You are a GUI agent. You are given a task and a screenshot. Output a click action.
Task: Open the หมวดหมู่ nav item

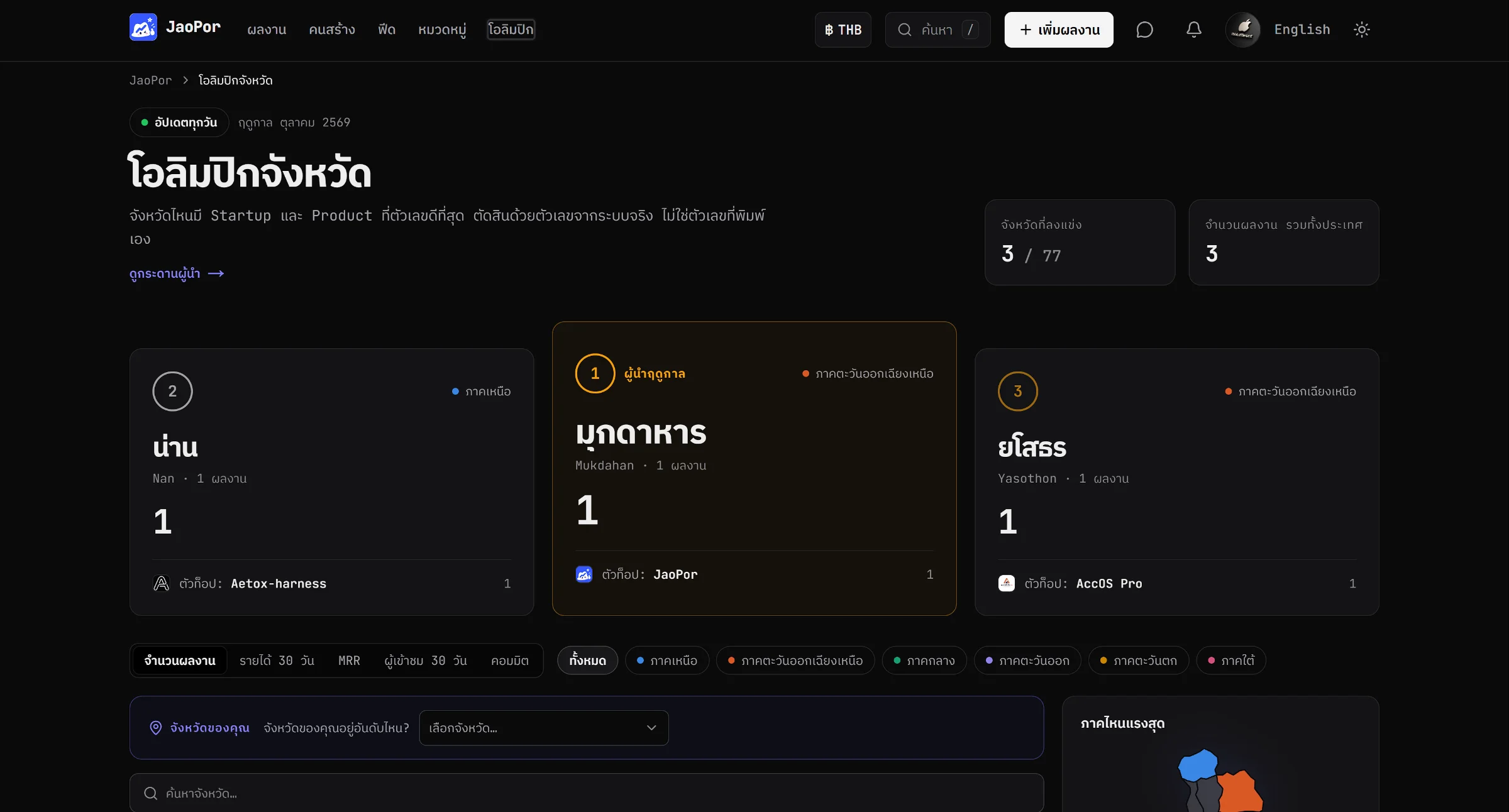[442, 30]
